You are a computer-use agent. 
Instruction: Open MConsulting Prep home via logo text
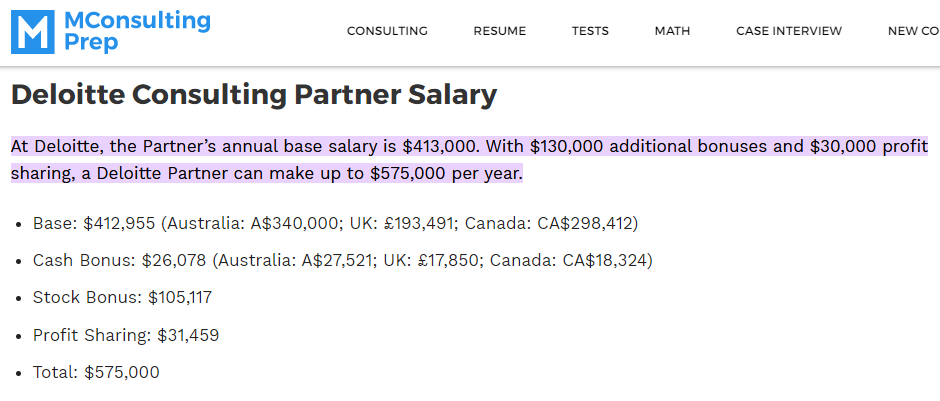[x=137, y=32]
